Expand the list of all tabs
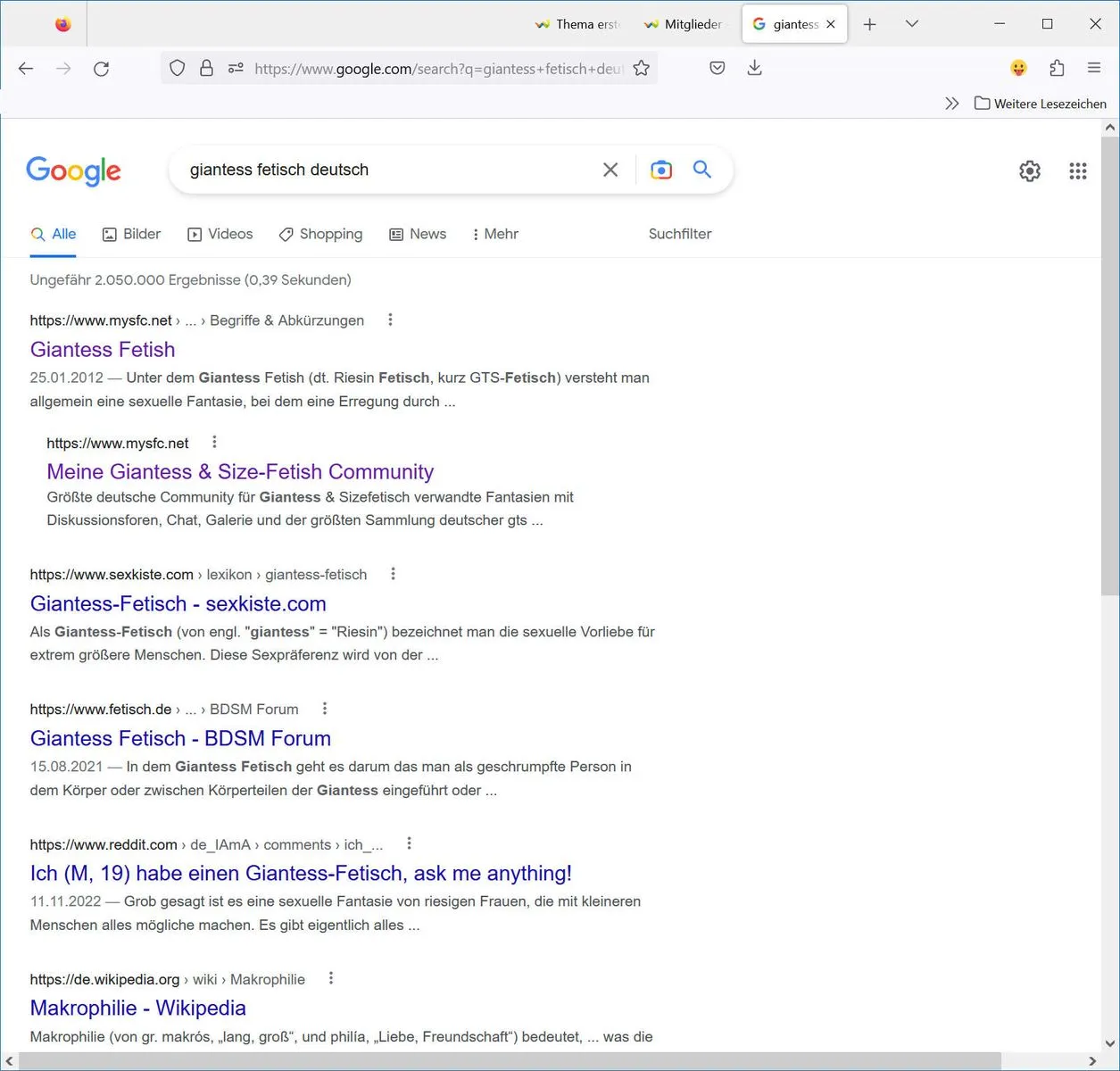The height and width of the screenshot is (1071, 1120). (911, 24)
